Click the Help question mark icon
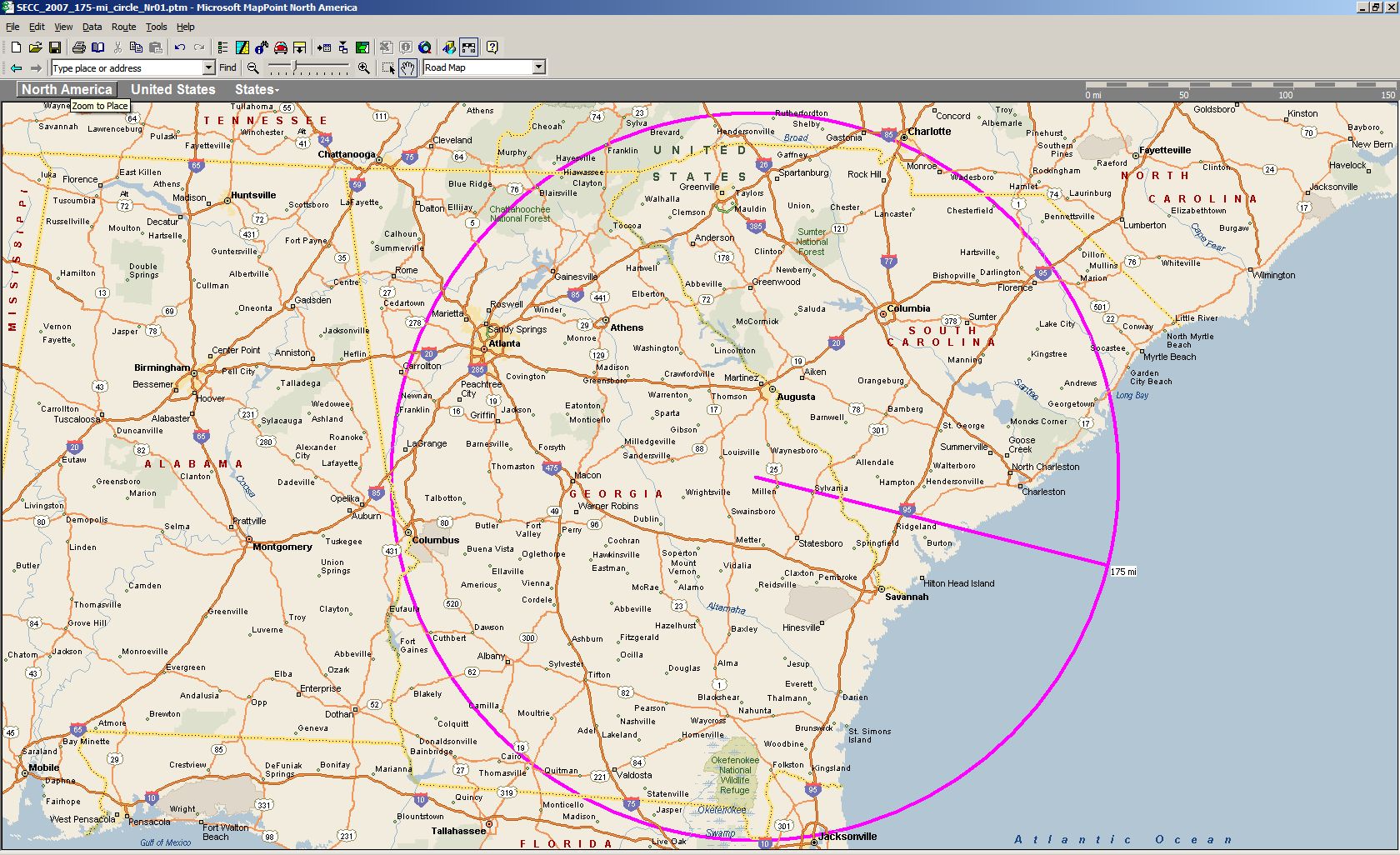The height and width of the screenshot is (855, 1400). point(492,47)
